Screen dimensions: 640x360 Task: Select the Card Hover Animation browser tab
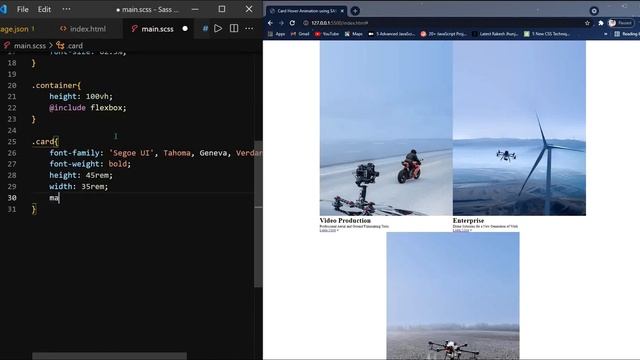(x=306, y=11)
